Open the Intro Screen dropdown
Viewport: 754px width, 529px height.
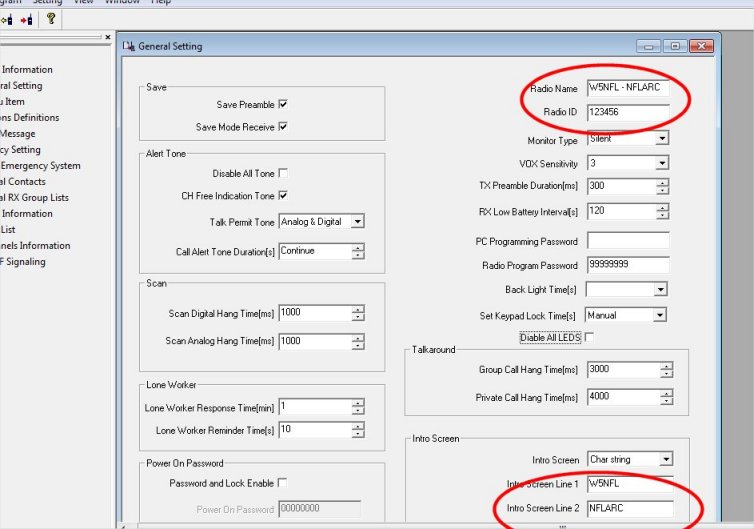[x=666, y=460]
